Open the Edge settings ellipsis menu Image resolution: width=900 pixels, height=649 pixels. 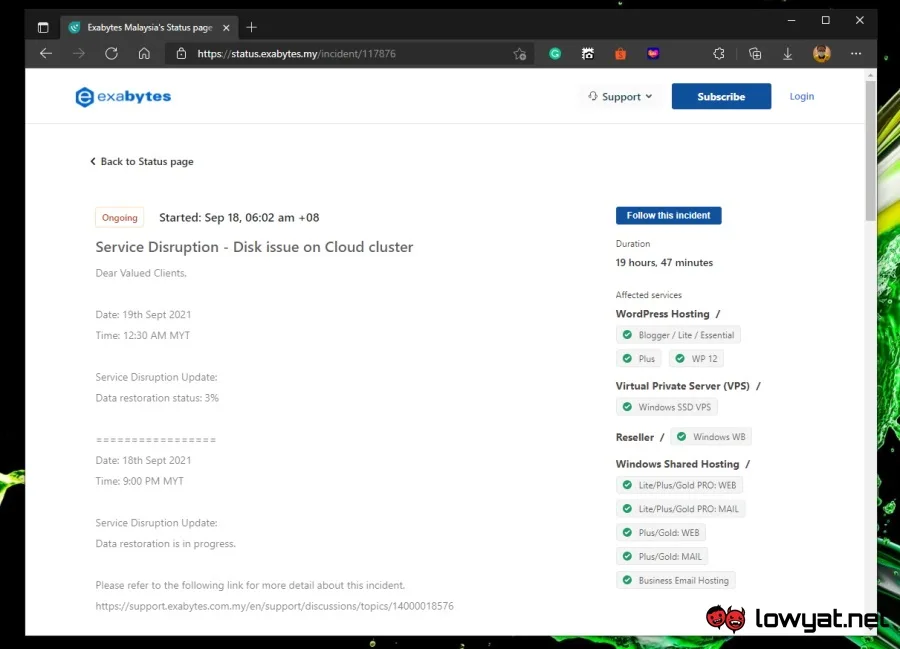point(856,53)
